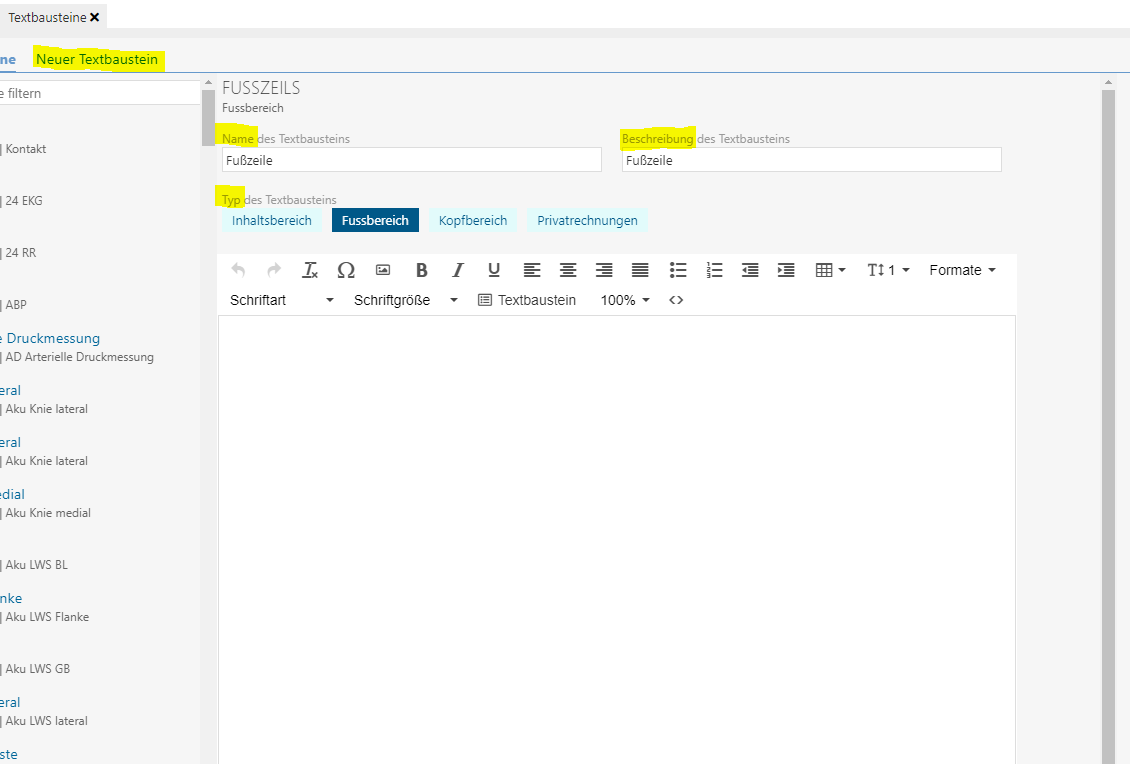
Task: Click the Textbaustein toolbar button
Action: pos(527,300)
